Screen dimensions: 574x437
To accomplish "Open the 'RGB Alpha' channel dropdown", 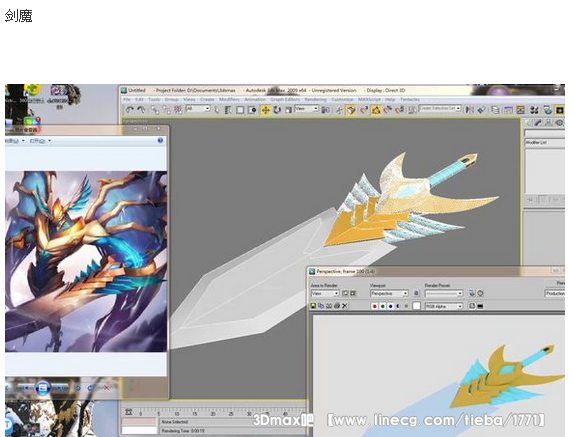I will tap(444, 306).
